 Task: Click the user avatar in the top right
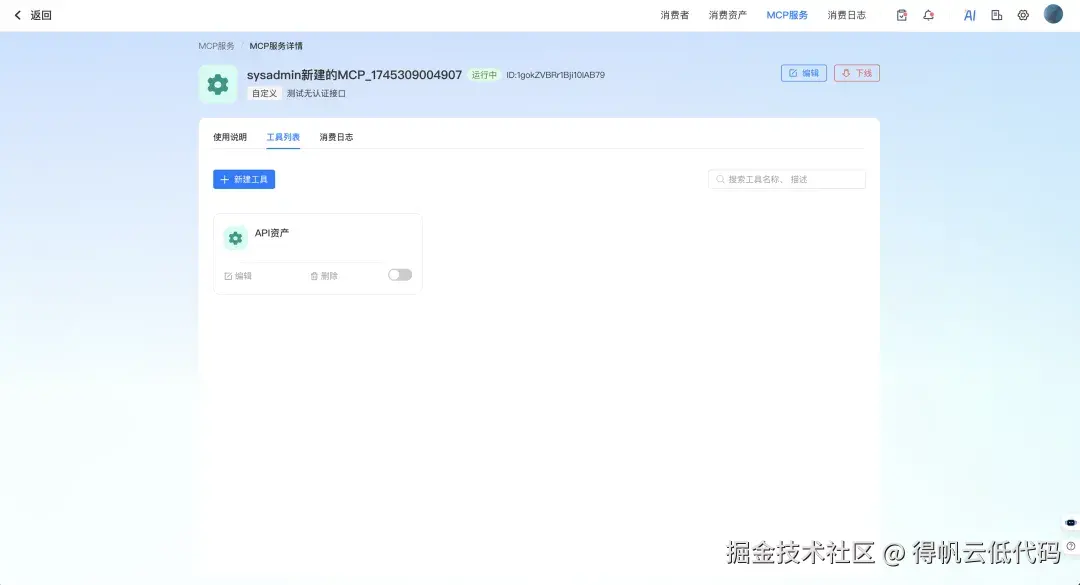point(1053,14)
